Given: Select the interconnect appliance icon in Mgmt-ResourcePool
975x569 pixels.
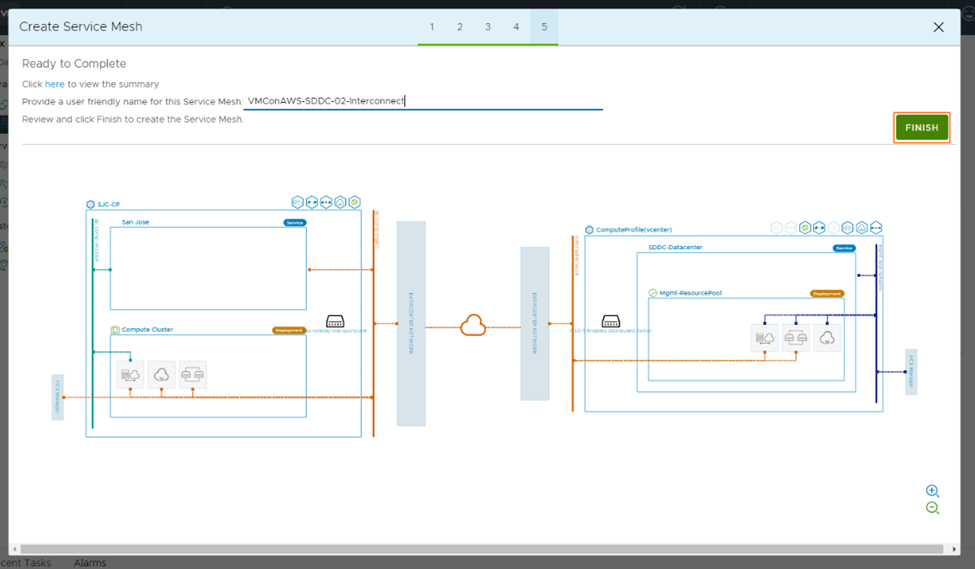Looking at the screenshot, I should pyautogui.click(x=764, y=338).
